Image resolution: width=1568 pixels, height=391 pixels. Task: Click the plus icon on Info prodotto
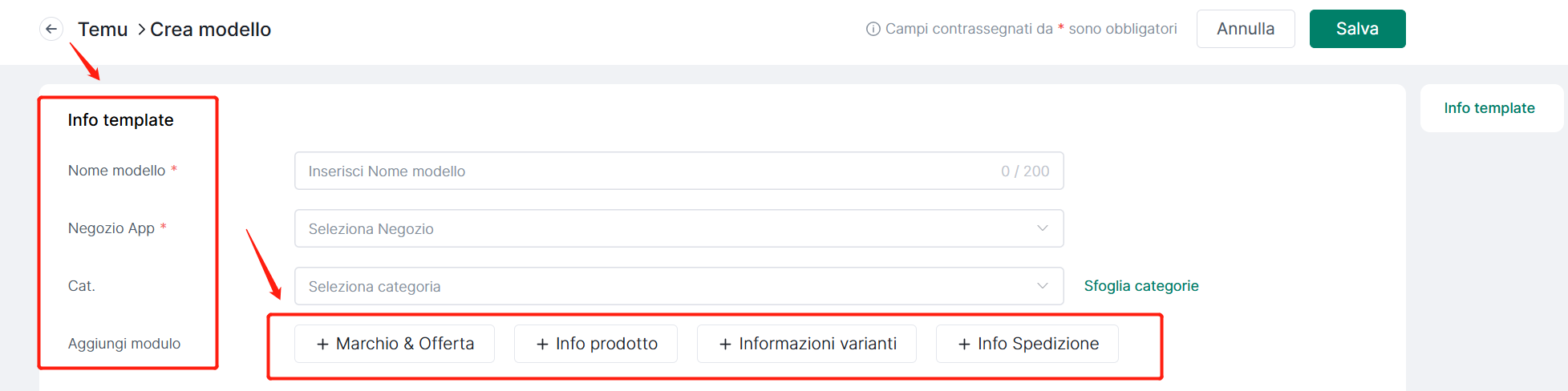(x=542, y=344)
